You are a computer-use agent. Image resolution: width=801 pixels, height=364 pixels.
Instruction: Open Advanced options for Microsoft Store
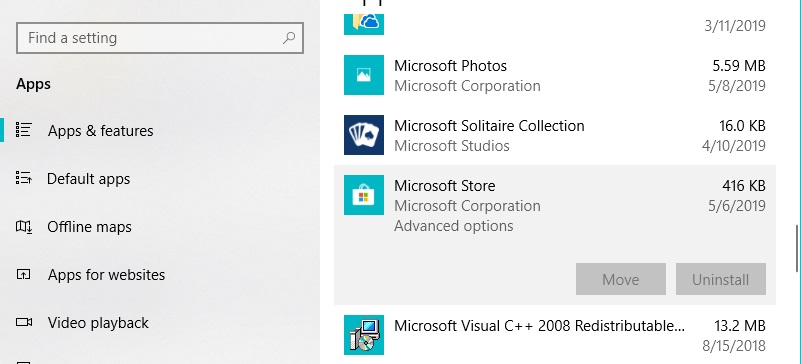[x=454, y=226]
